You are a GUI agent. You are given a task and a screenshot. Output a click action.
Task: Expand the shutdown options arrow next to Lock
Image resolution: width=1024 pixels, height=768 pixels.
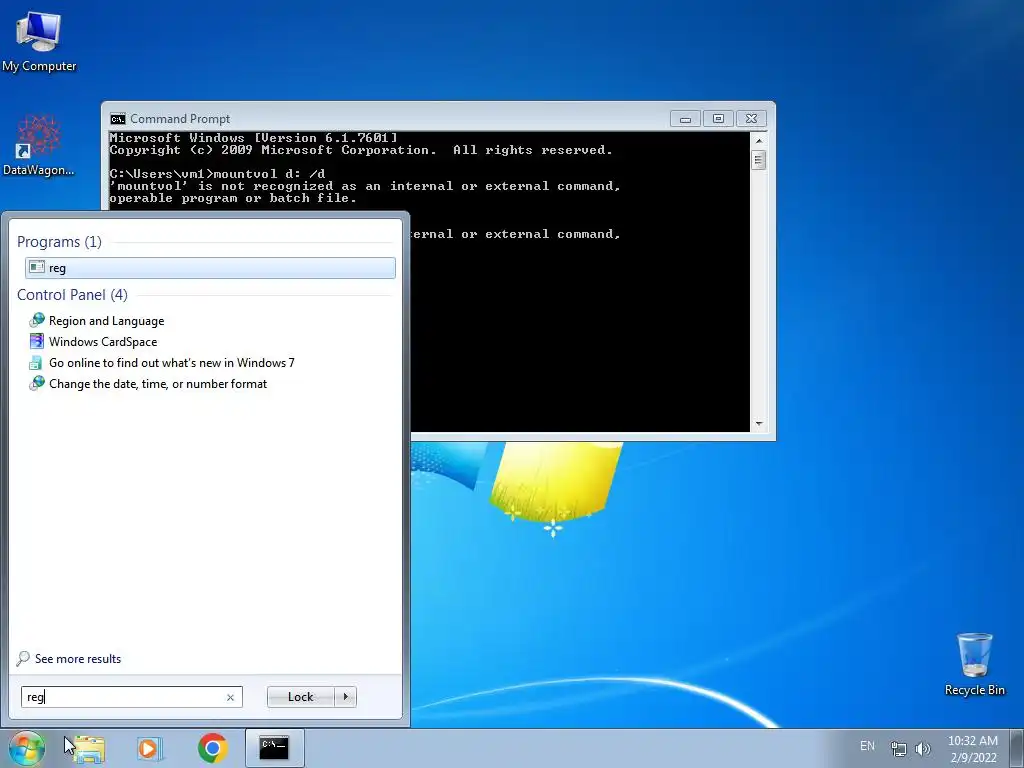pos(345,697)
